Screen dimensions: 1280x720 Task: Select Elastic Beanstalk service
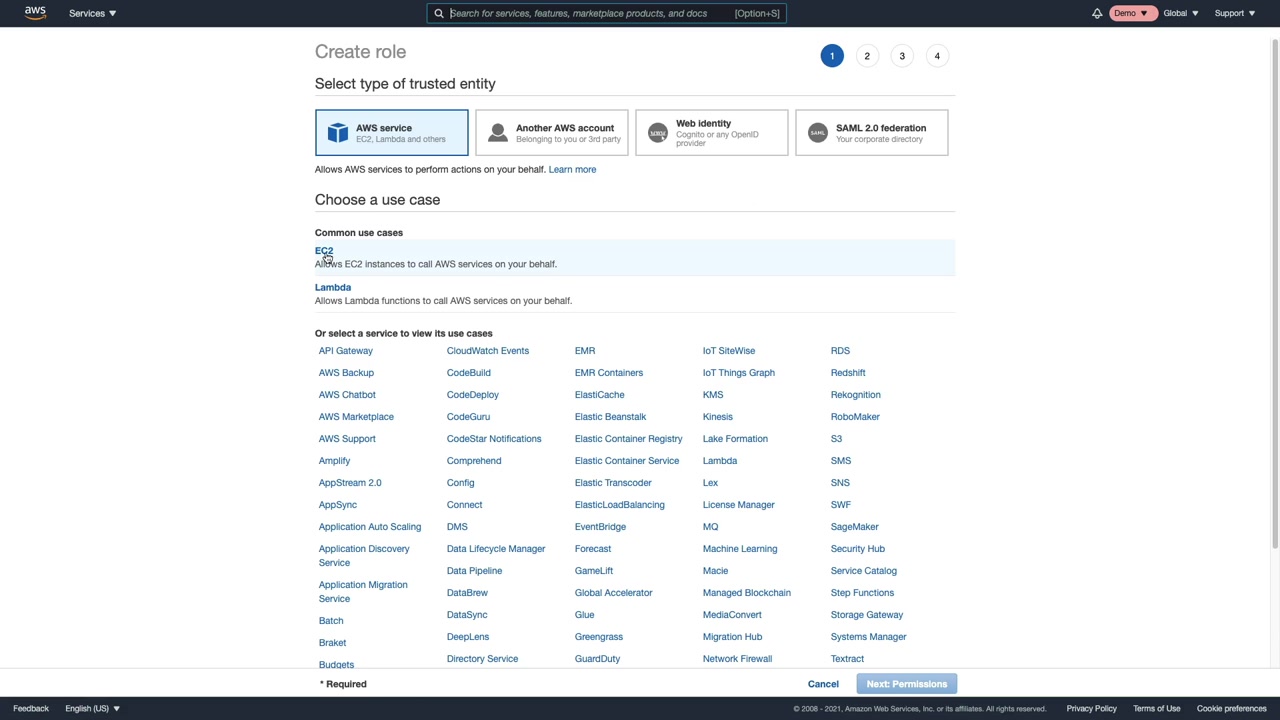pyautogui.click(x=611, y=417)
